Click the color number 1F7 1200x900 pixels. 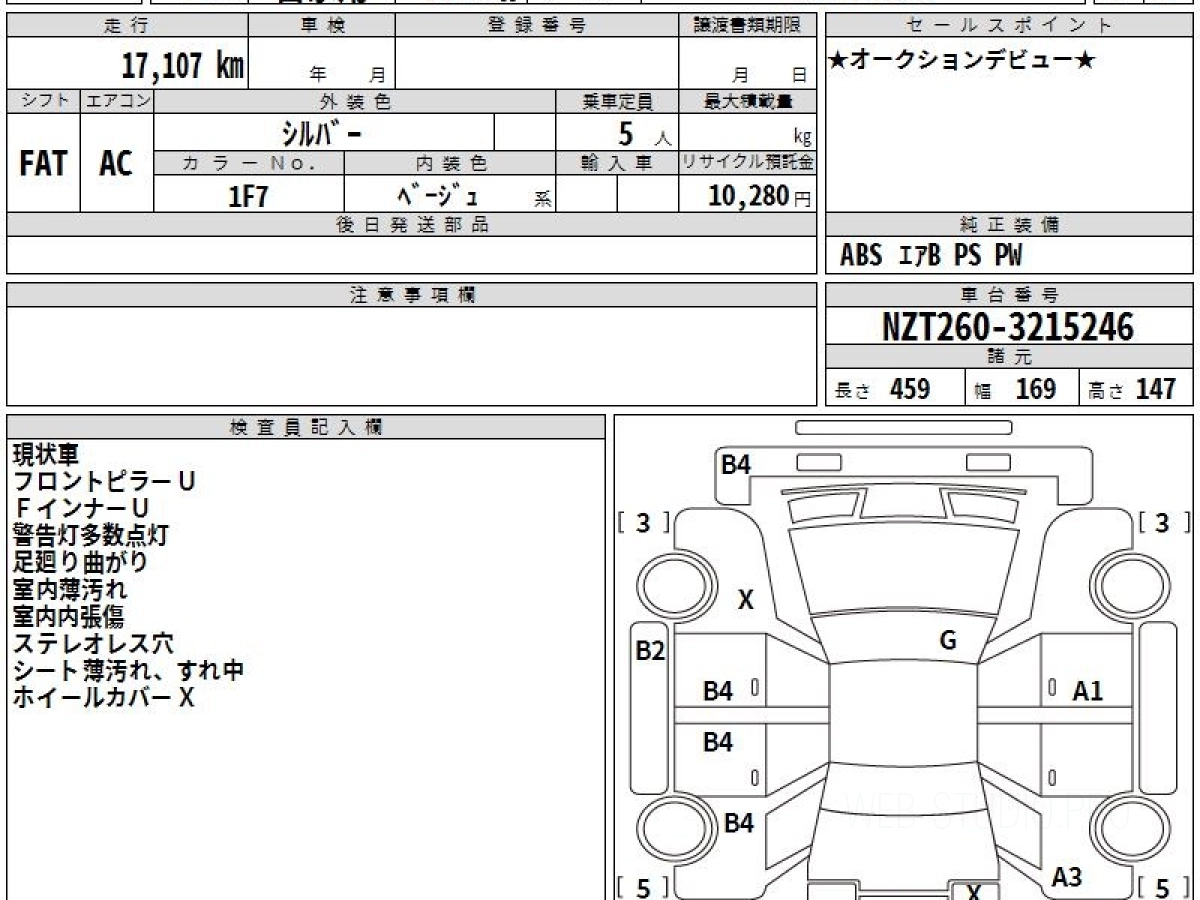pos(248,196)
